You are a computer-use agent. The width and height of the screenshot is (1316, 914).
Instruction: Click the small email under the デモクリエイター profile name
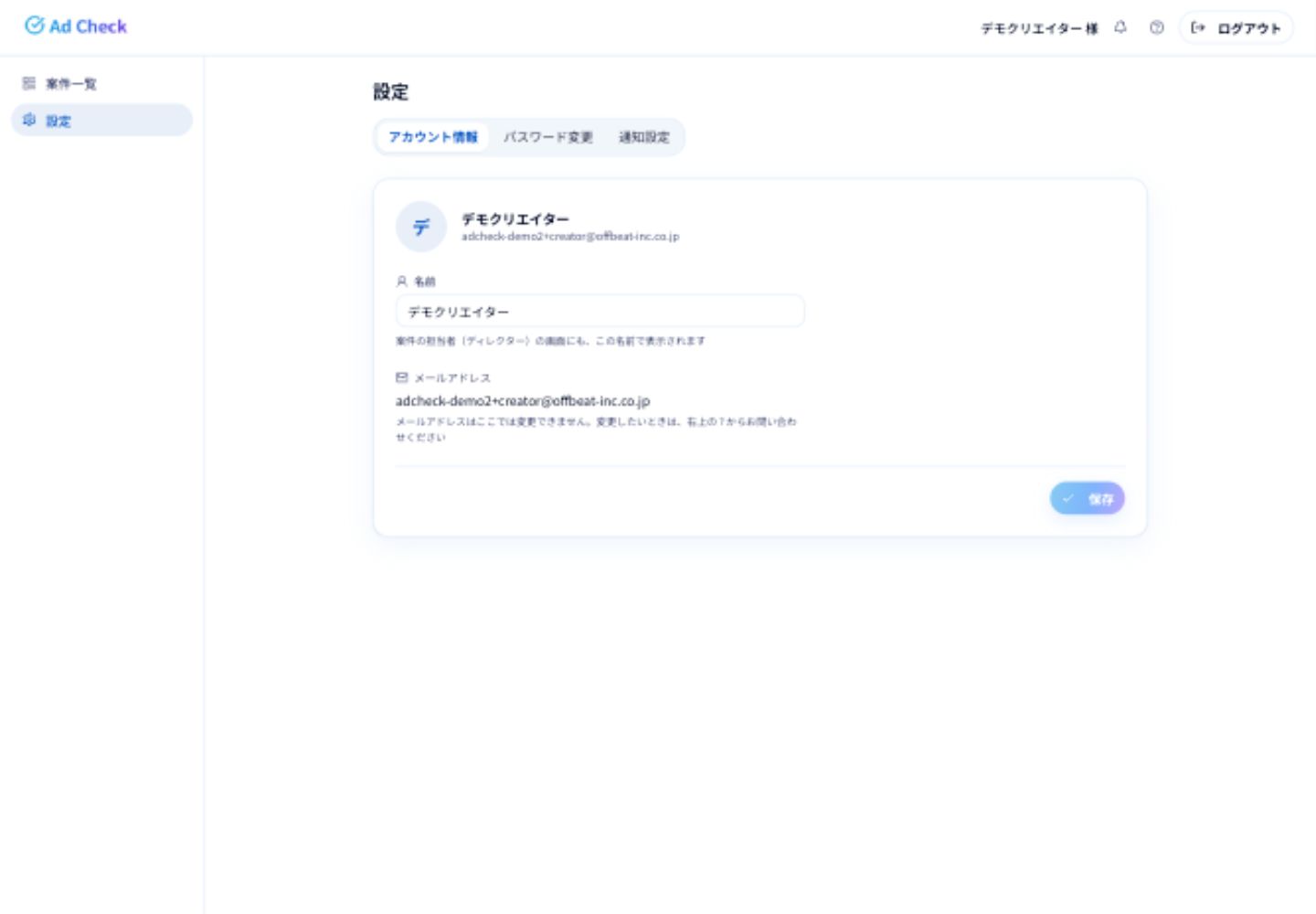[570, 237]
